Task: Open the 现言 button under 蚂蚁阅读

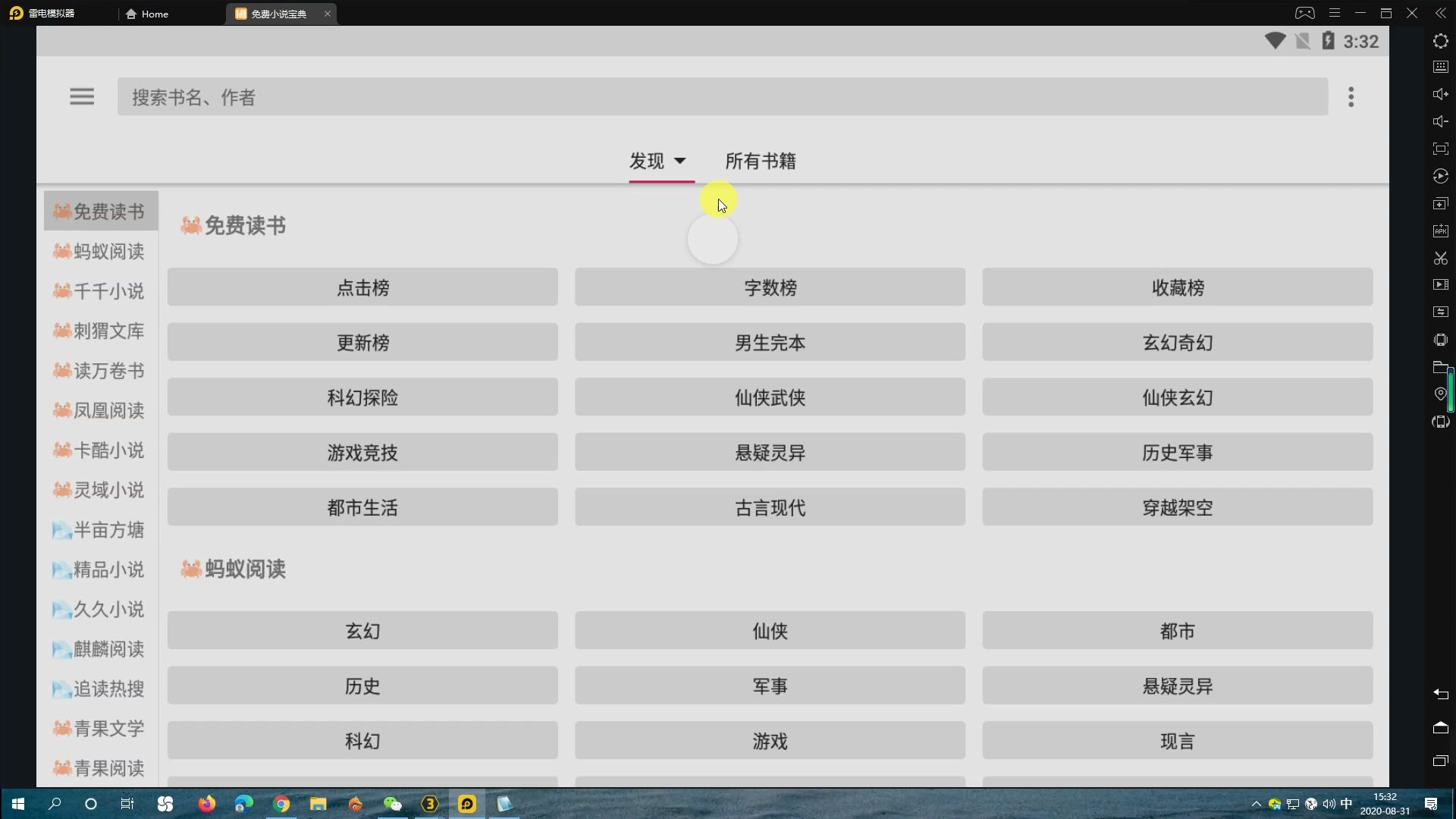Action: pyautogui.click(x=1178, y=741)
